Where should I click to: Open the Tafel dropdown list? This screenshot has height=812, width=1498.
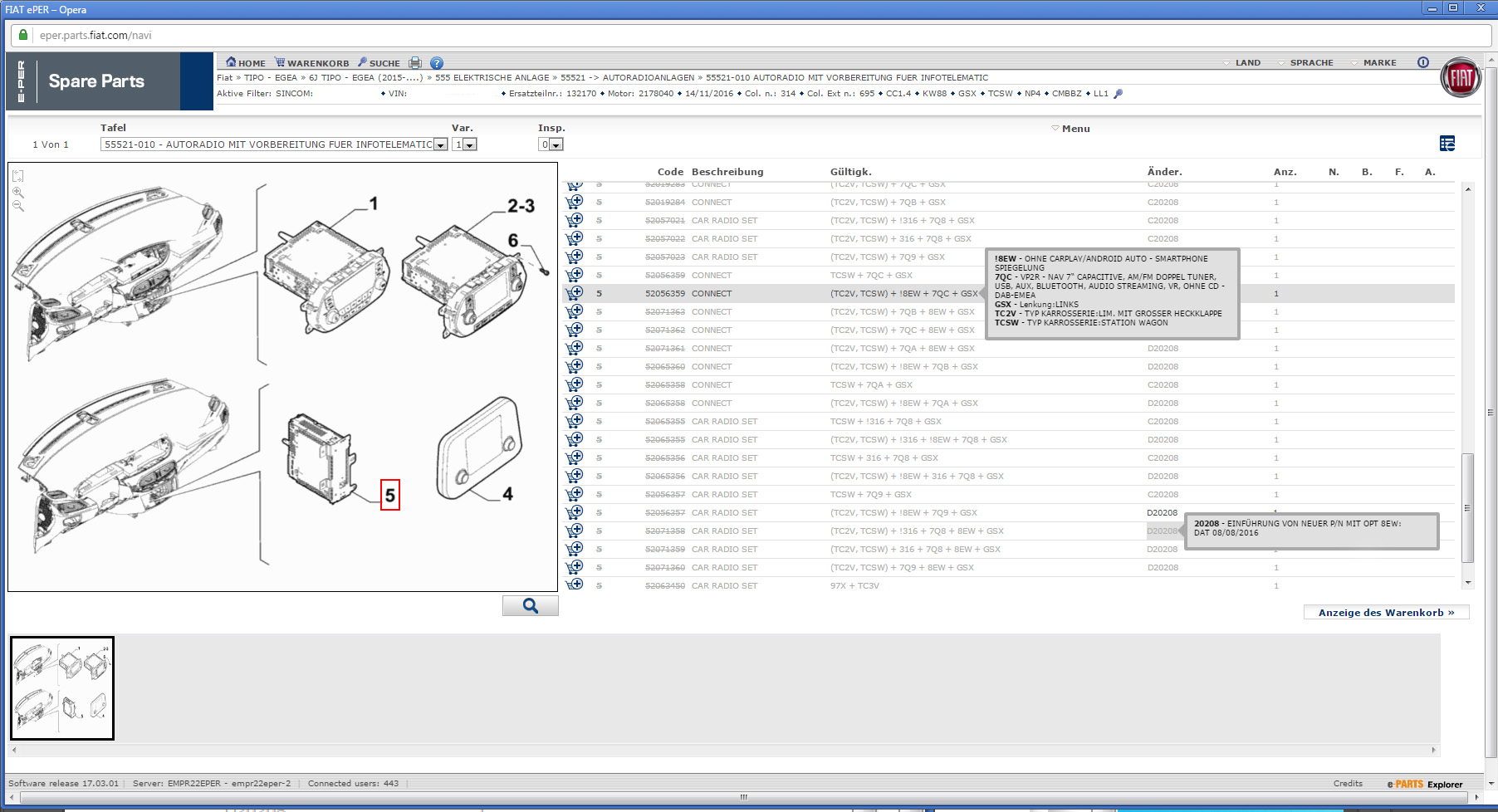440,144
